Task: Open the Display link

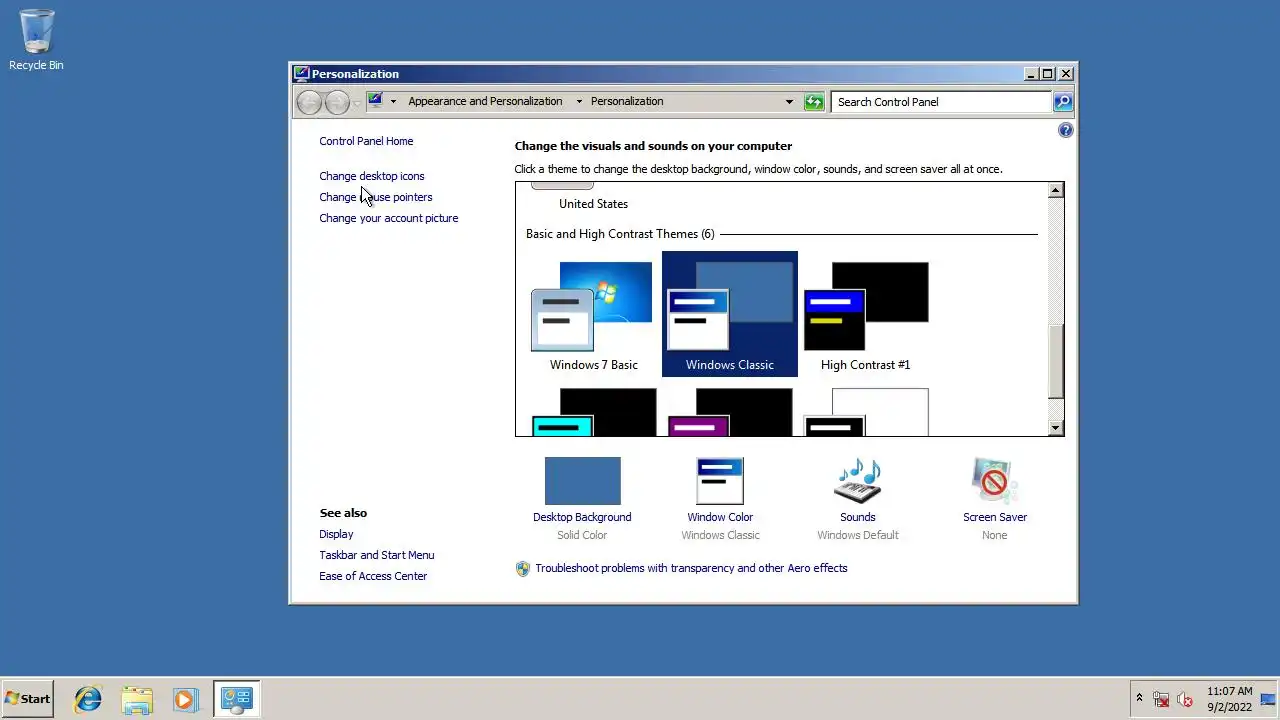Action: (x=336, y=534)
